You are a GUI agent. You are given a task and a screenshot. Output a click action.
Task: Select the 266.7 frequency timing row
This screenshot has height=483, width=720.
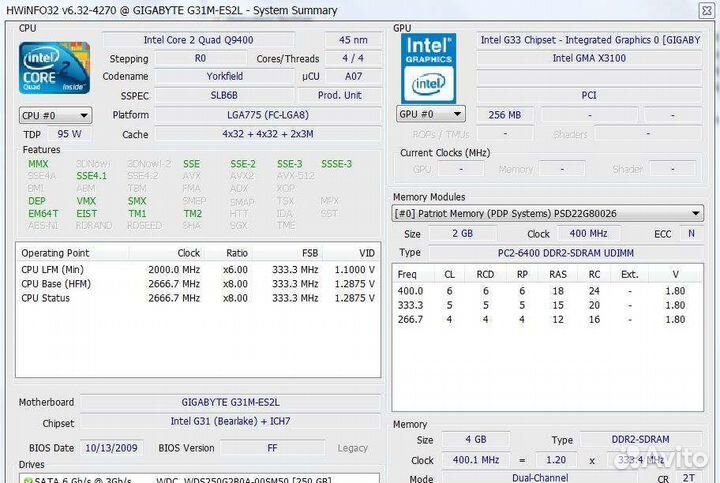(547, 319)
